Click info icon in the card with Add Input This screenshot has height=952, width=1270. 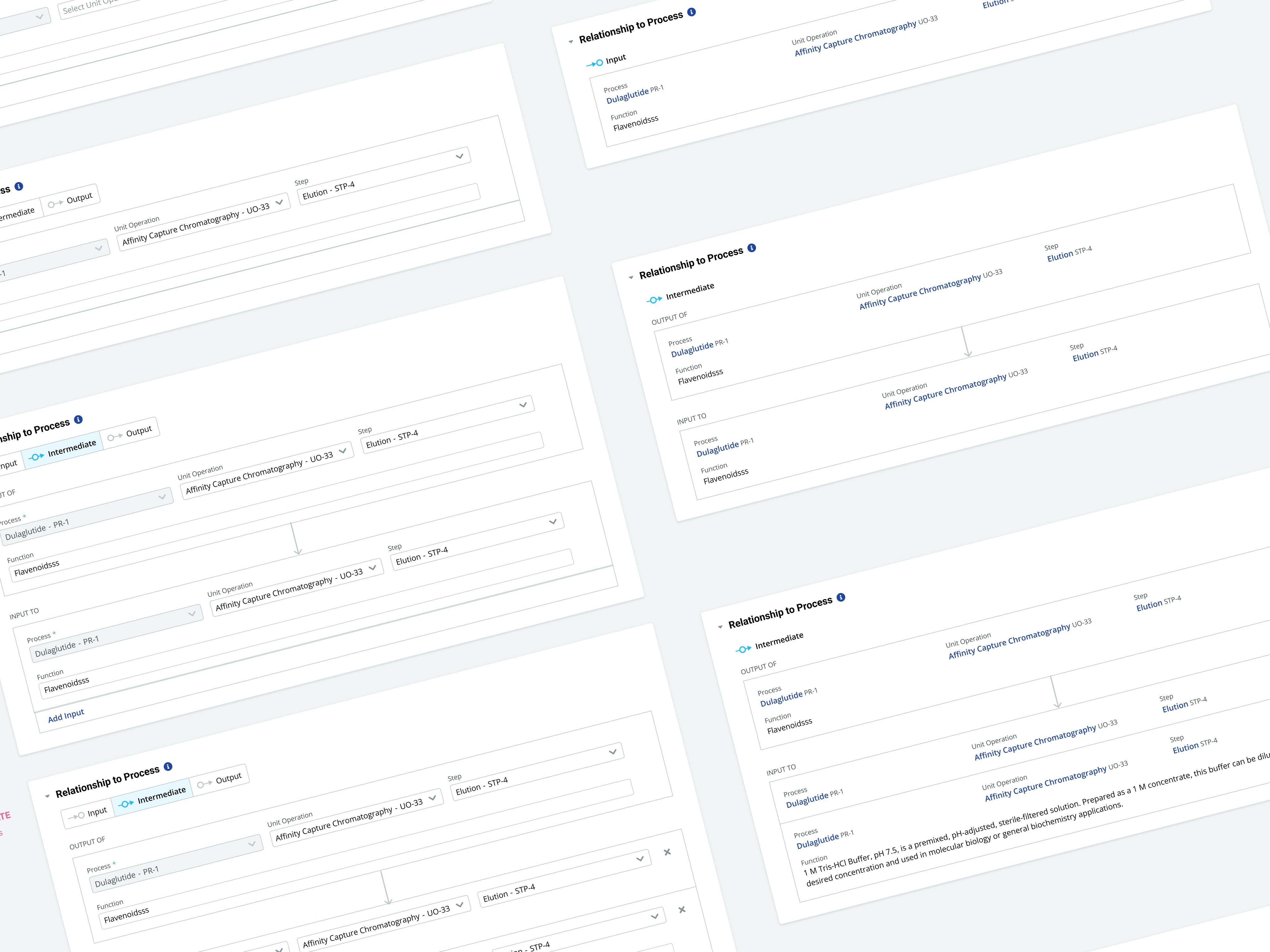(79, 420)
